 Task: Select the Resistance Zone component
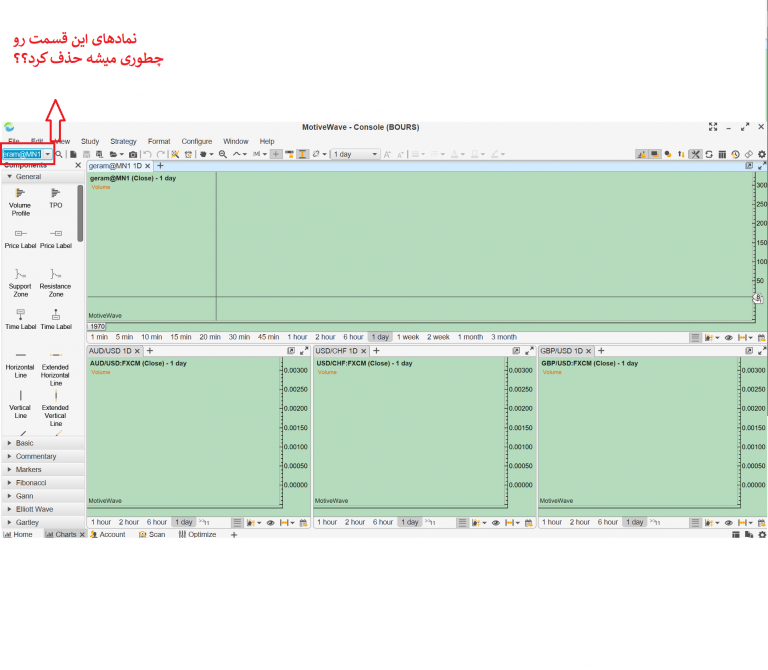(x=56, y=283)
